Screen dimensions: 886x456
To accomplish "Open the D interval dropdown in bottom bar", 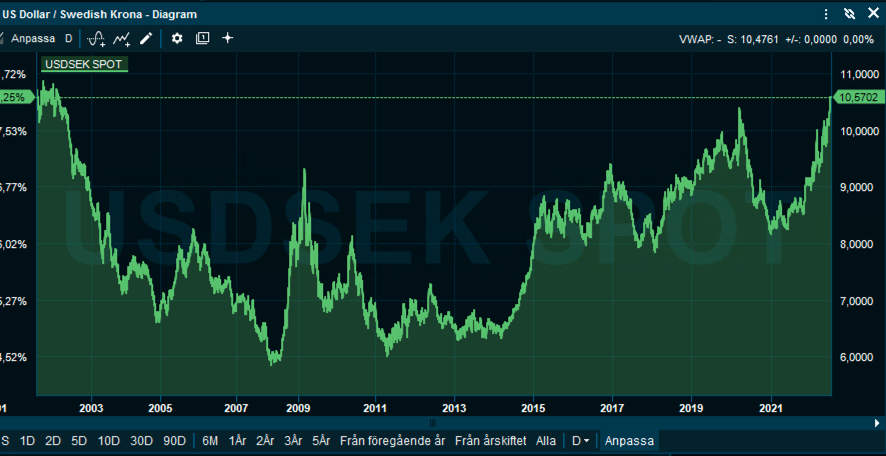I will [578, 440].
